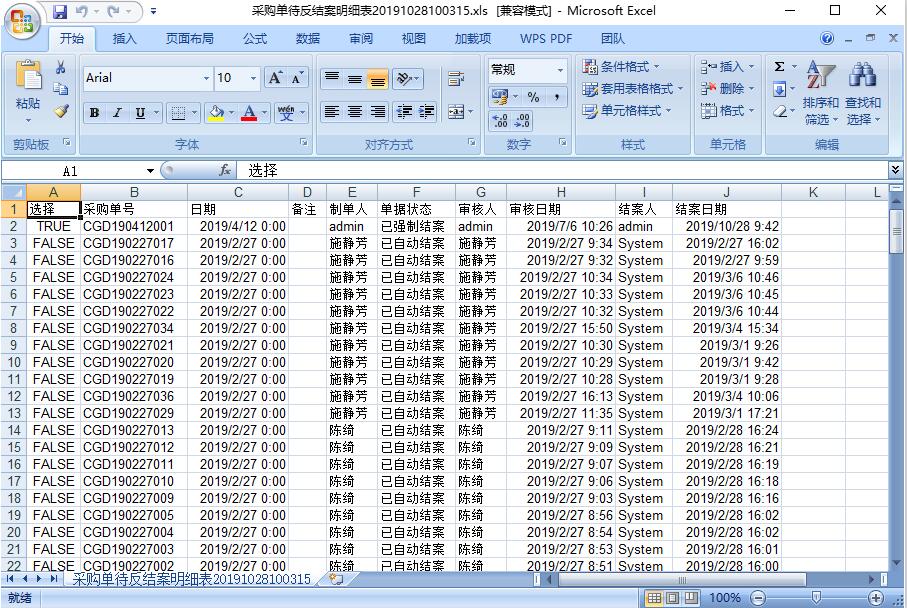Viewport: 907px width, 608px height.
Task: Apply the yellow fill color swatch
Action: (217, 113)
